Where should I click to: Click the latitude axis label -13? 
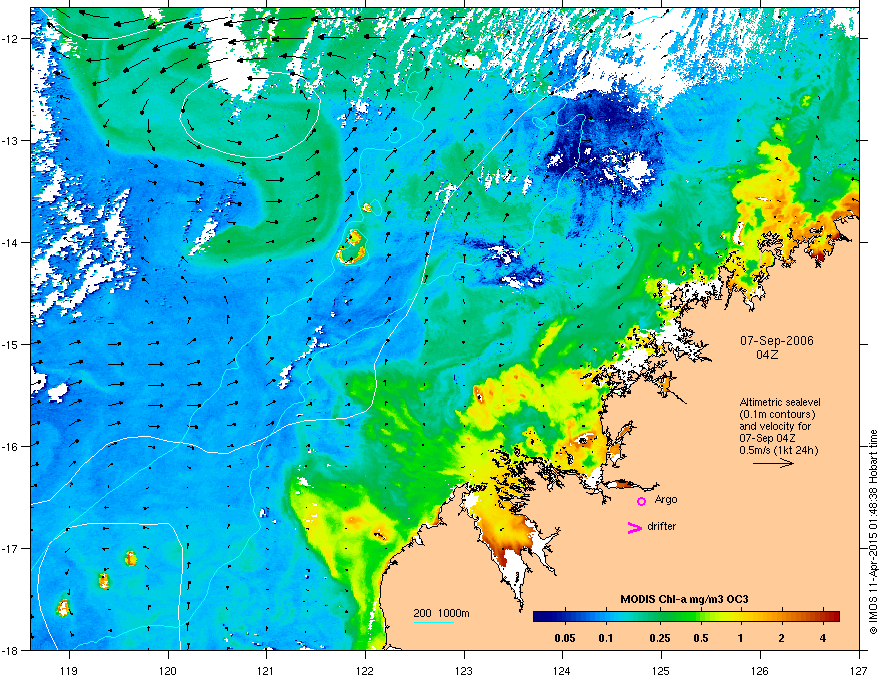[x=10, y=140]
